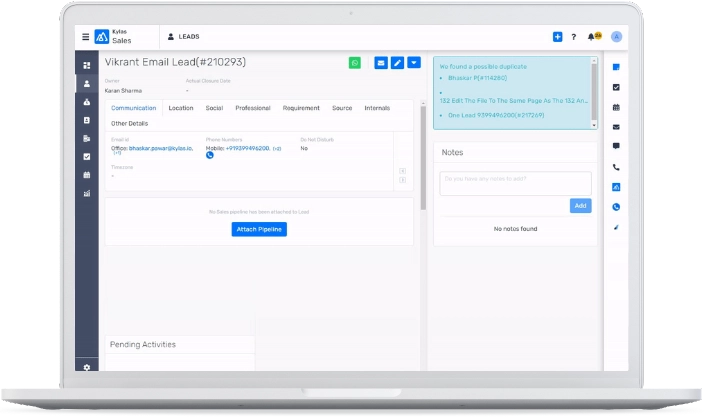Open the Settings gear in left sidebar
The width and height of the screenshot is (704, 417).
(87, 367)
